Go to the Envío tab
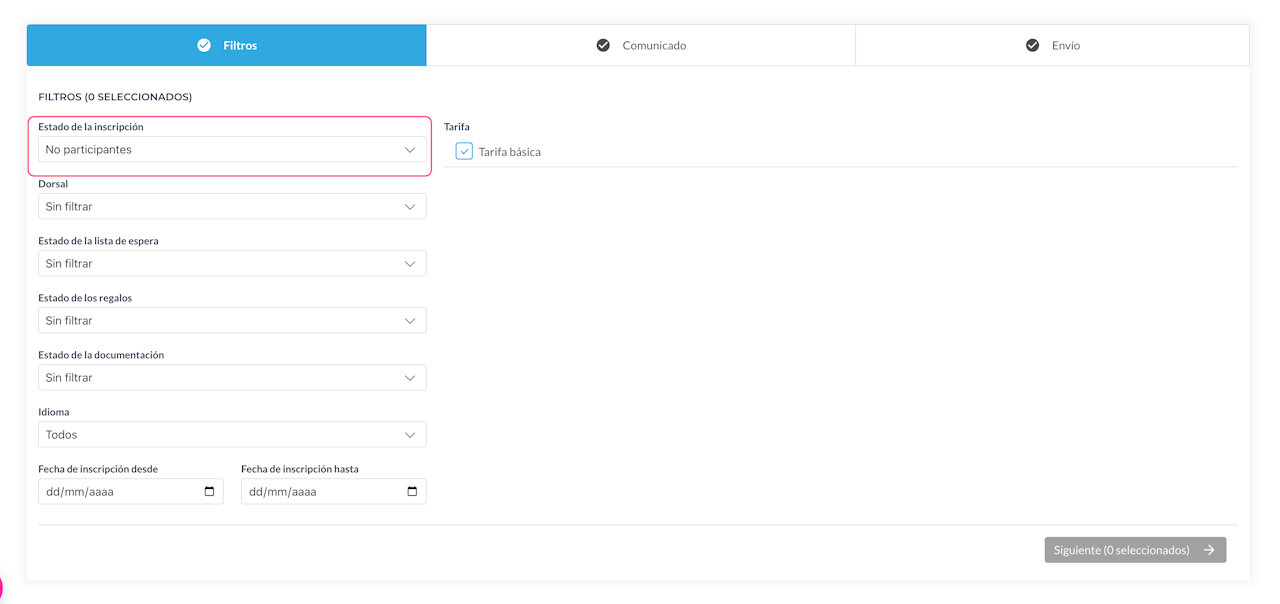This screenshot has height=604, width=1280. (1052, 46)
